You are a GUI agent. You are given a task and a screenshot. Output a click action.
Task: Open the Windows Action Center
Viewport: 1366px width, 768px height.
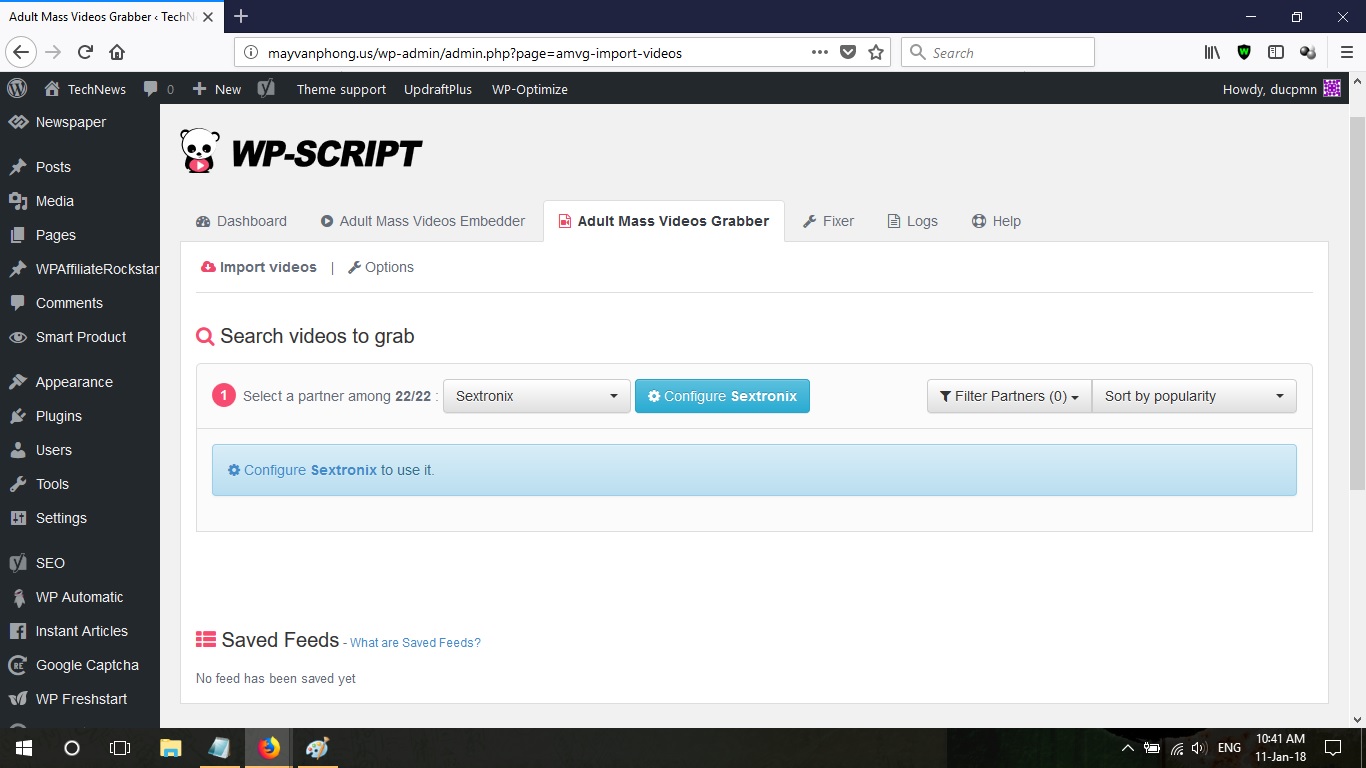[1332, 748]
